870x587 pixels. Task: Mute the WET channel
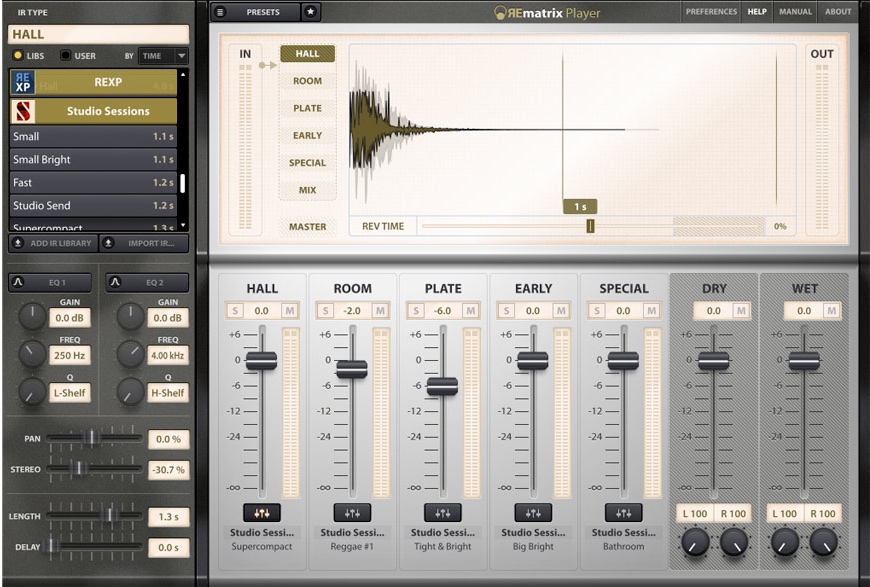831,311
